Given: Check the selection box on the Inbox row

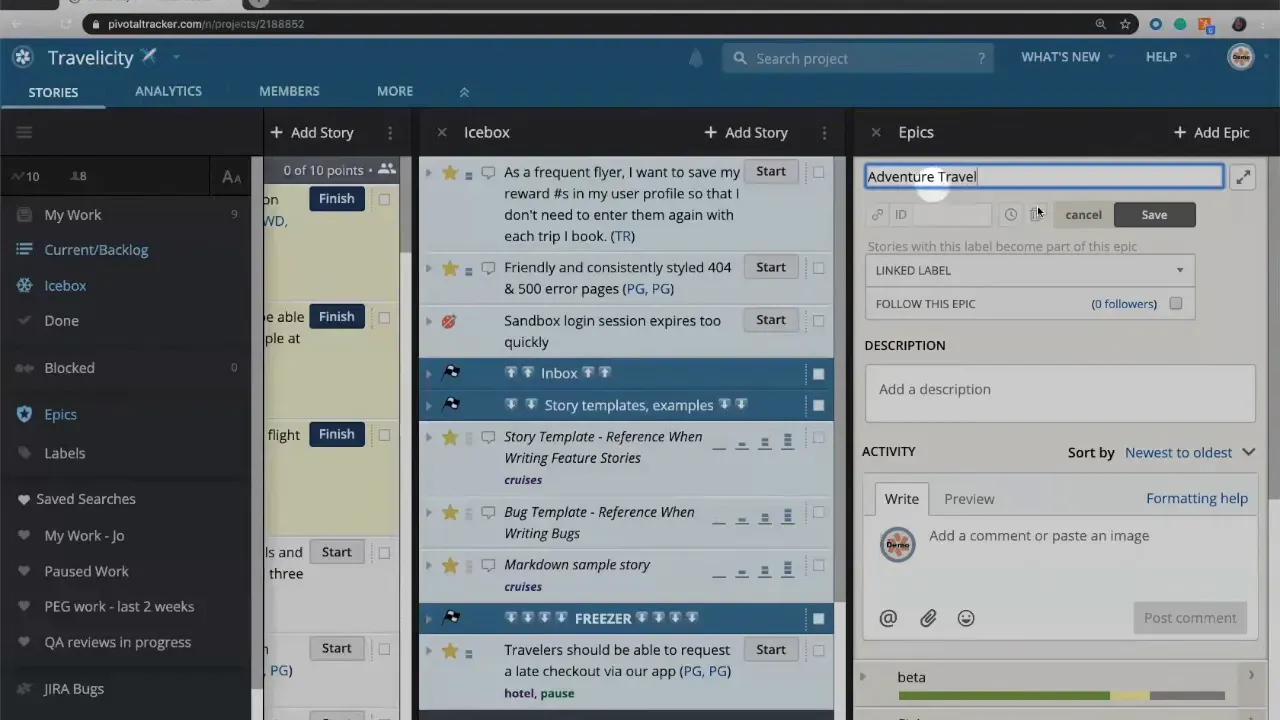Looking at the screenshot, I should (x=818, y=373).
